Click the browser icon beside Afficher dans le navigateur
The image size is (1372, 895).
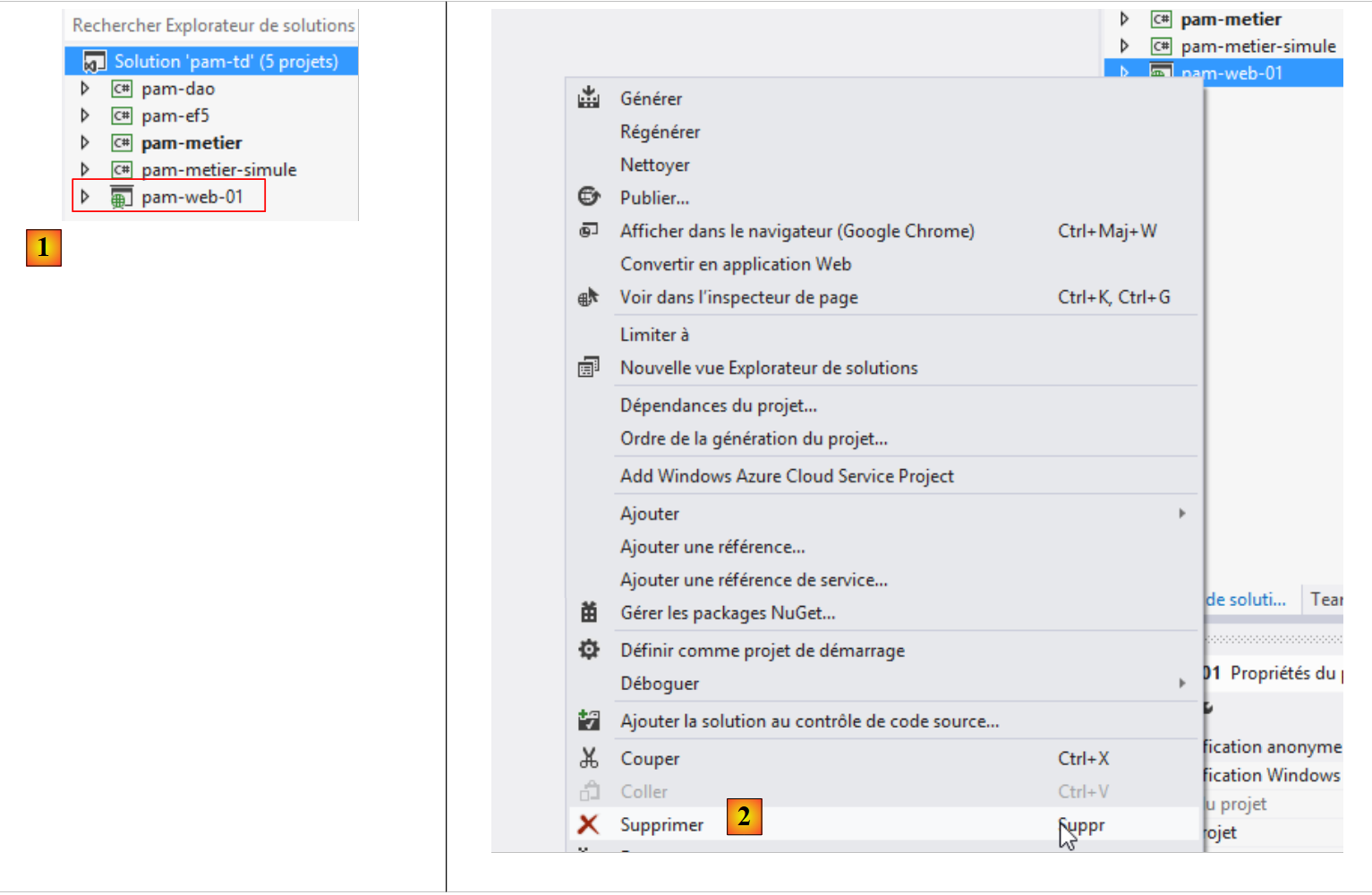pos(588,230)
